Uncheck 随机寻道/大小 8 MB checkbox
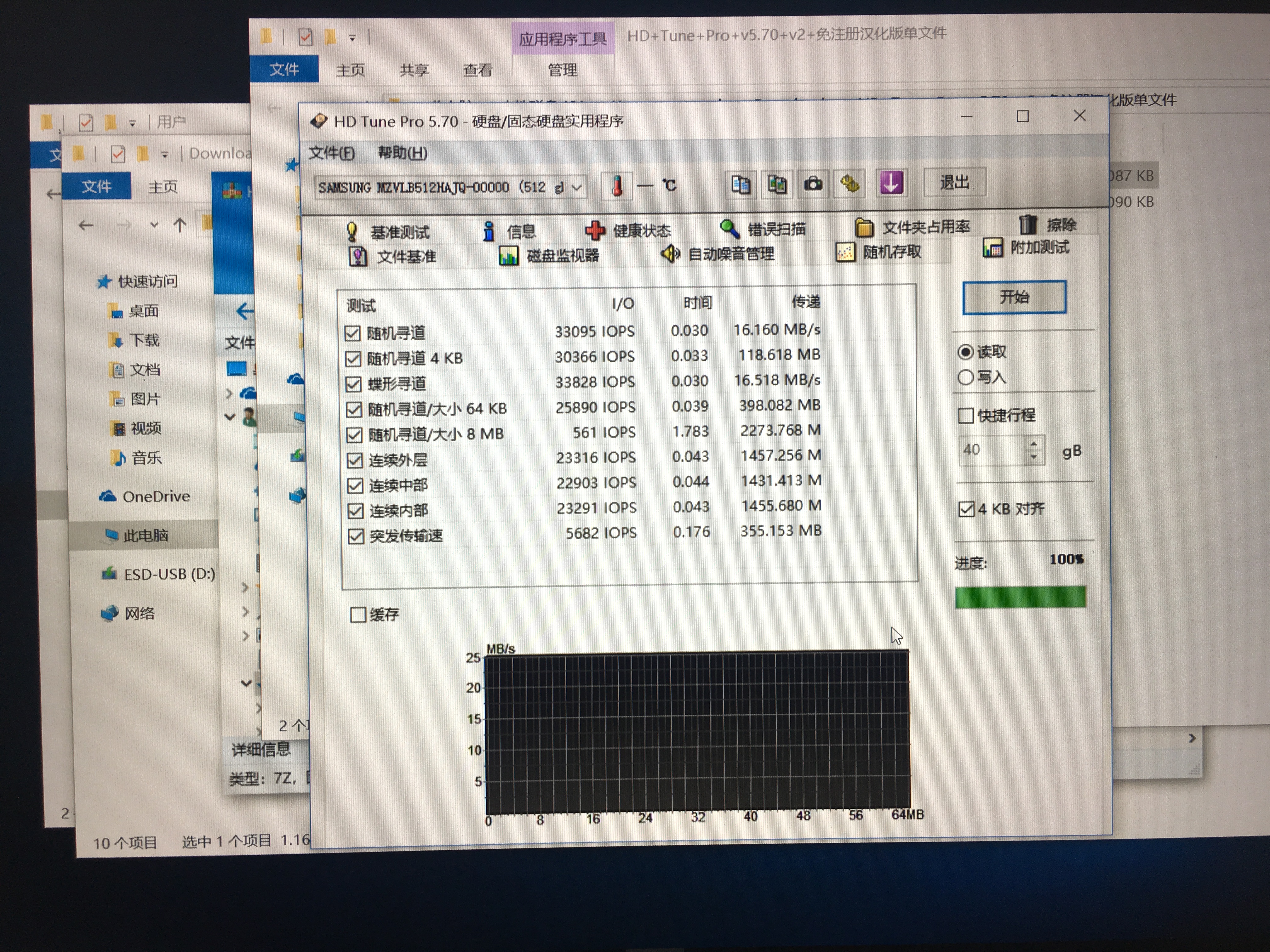The image size is (1270, 952). (354, 434)
